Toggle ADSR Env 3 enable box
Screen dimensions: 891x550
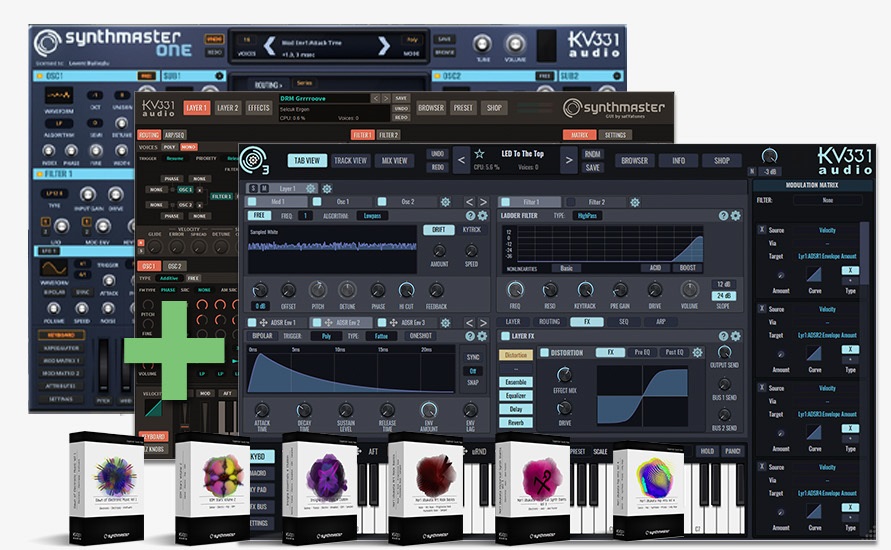[382, 323]
